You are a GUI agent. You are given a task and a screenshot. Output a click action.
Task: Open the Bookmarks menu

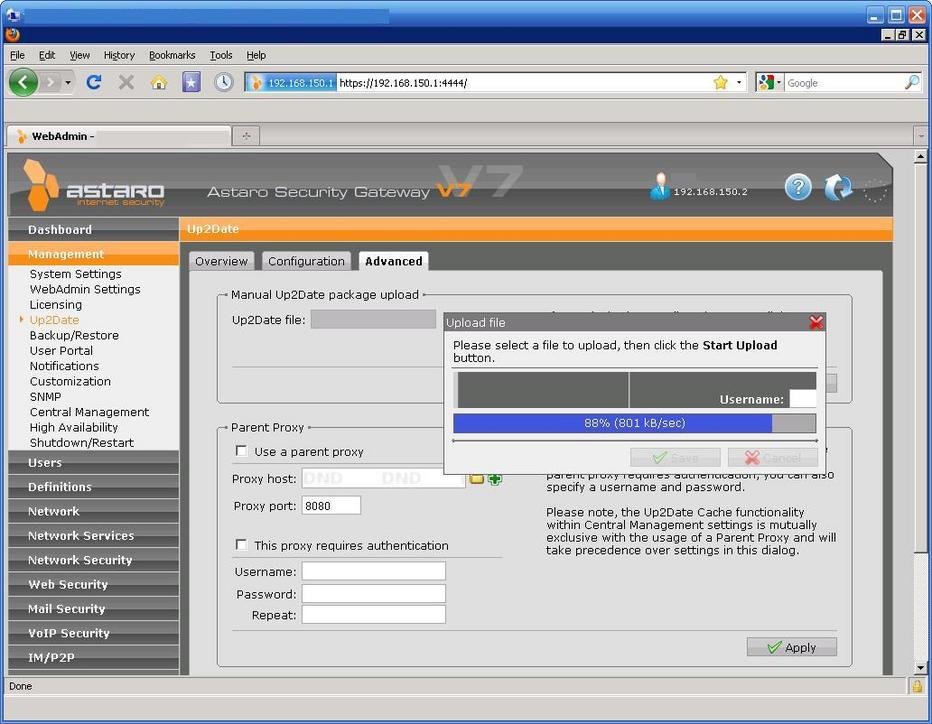172,55
